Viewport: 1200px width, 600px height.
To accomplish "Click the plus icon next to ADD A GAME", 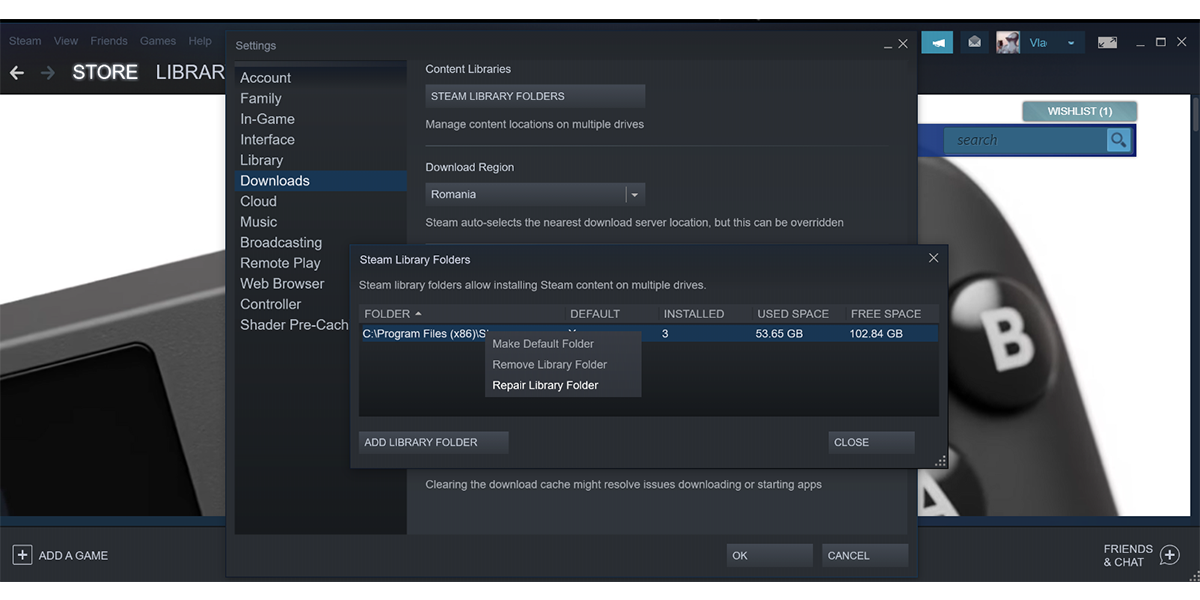I will tap(22, 554).
